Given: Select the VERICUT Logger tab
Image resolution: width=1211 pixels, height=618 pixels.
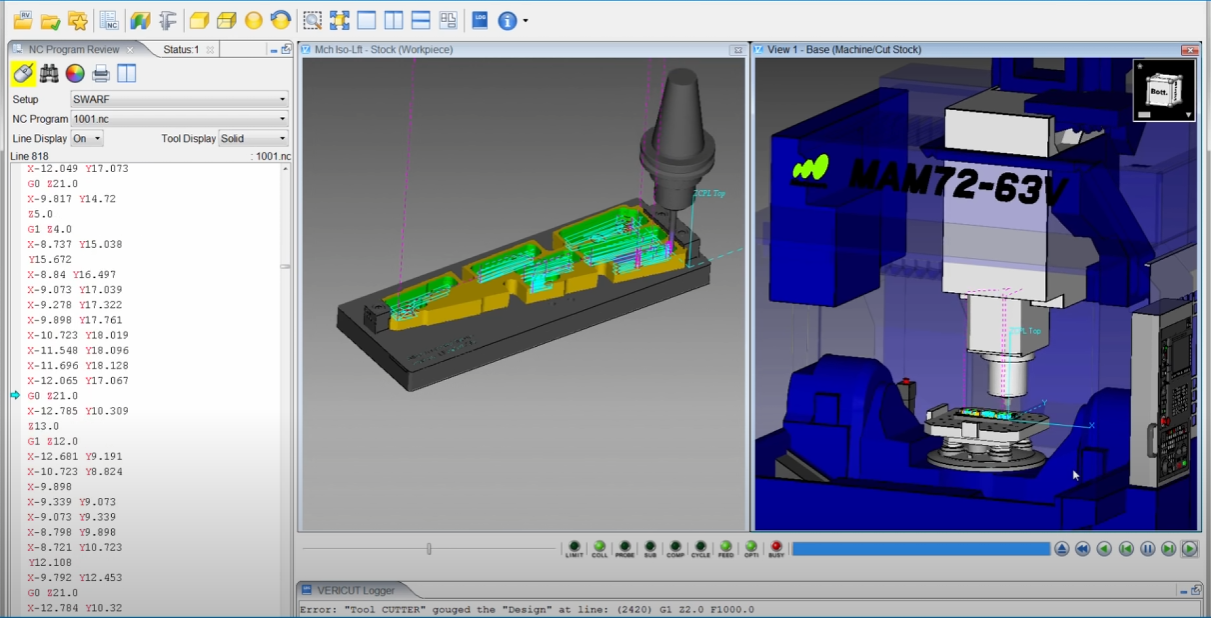Looking at the screenshot, I should coord(356,590).
